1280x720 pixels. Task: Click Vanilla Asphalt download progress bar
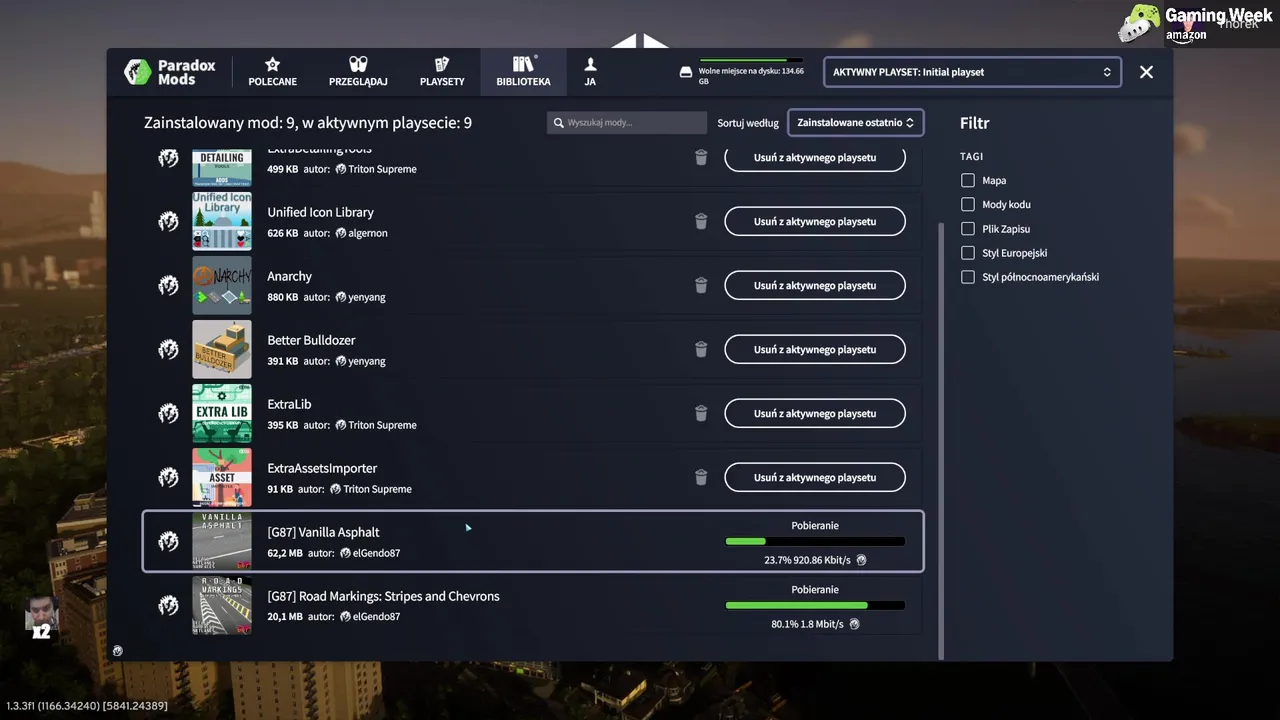[x=815, y=542]
